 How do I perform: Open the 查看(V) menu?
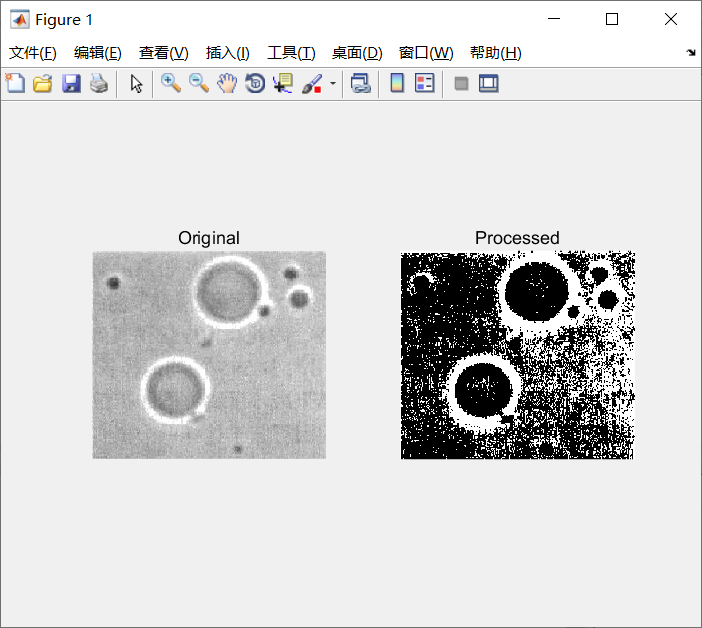163,53
